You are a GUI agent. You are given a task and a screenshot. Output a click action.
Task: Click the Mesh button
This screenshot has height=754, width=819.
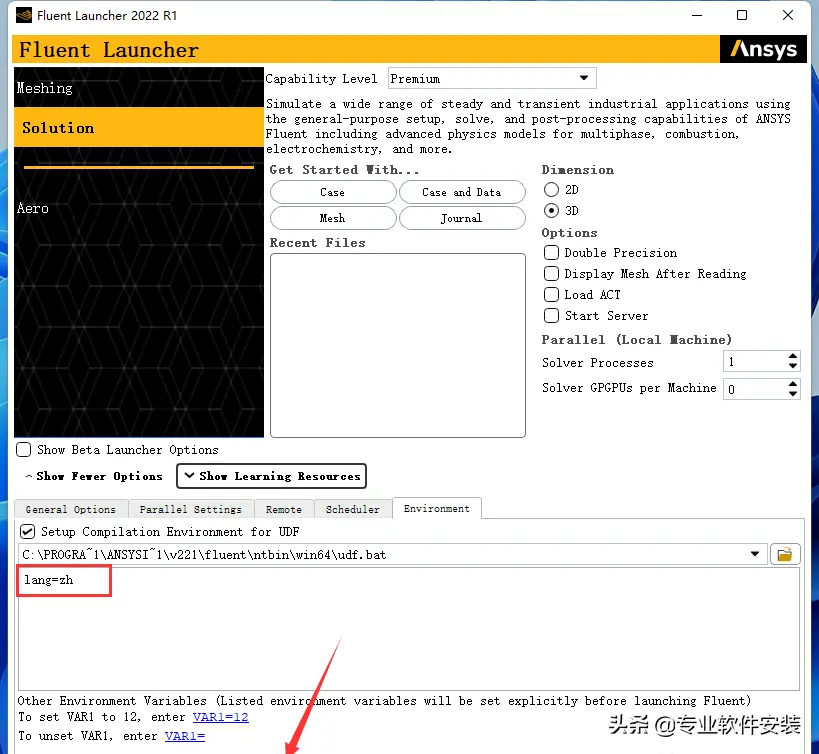pos(333,218)
